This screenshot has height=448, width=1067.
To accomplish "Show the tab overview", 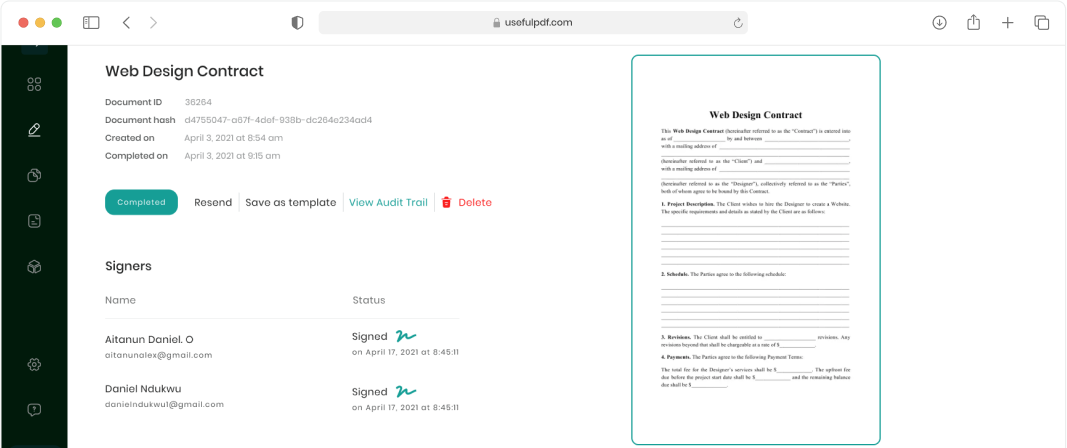I will tap(1042, 22).
